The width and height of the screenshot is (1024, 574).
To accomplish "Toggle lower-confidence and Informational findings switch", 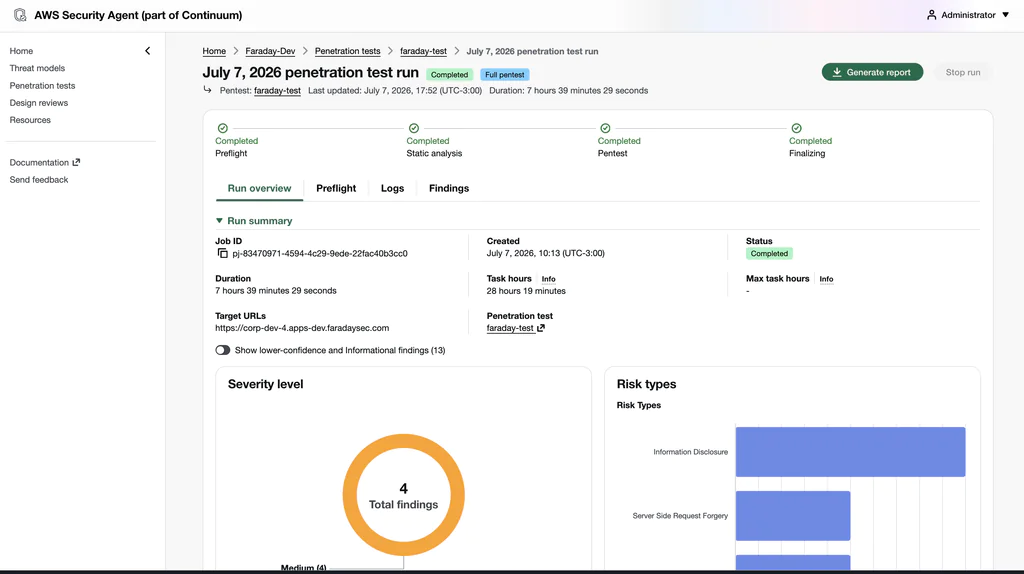I will tap(223, 350).
